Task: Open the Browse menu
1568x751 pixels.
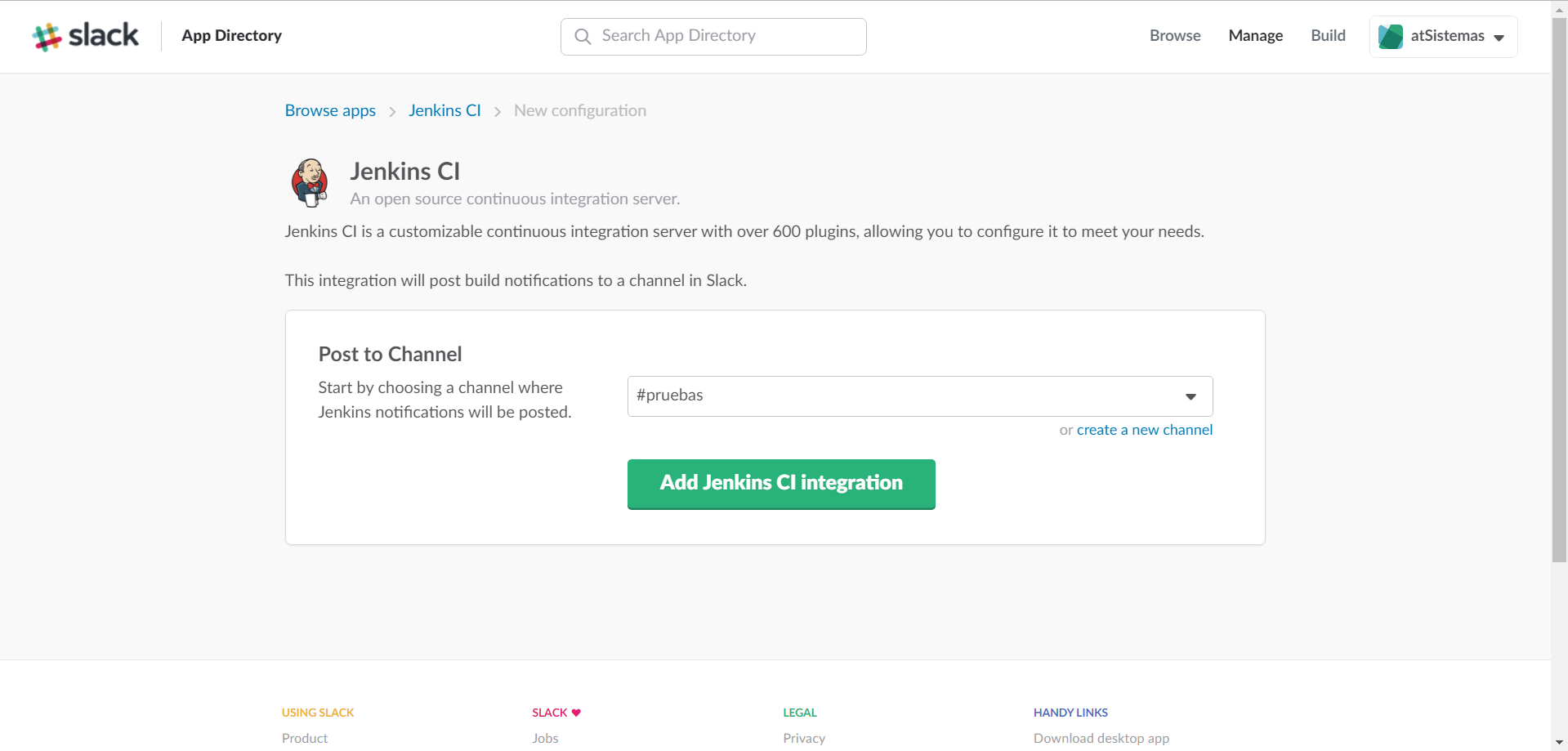Action: [x=1175, y=36]
